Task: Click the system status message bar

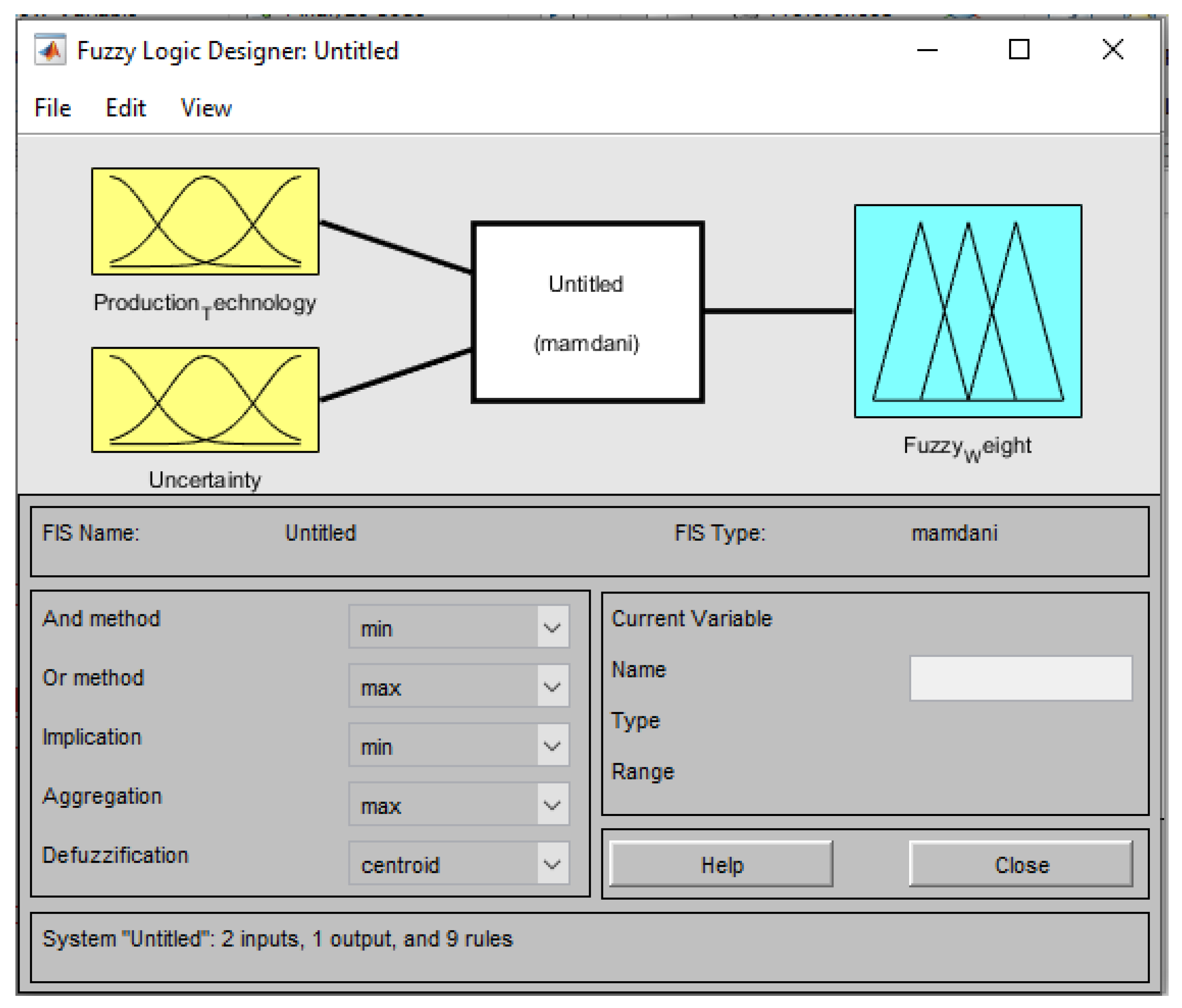Action: click(589, 946)
